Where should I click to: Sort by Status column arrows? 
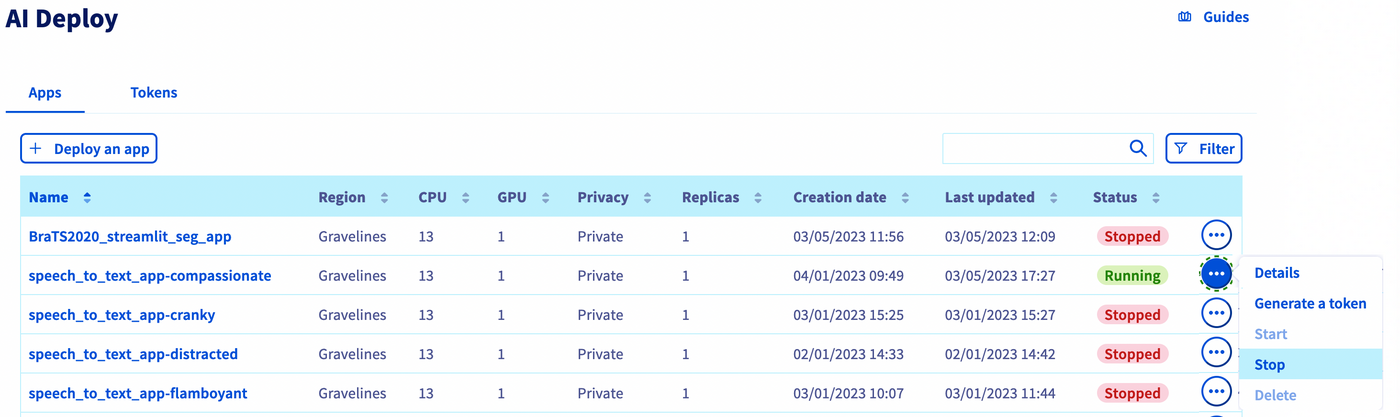click(1156, 198)
